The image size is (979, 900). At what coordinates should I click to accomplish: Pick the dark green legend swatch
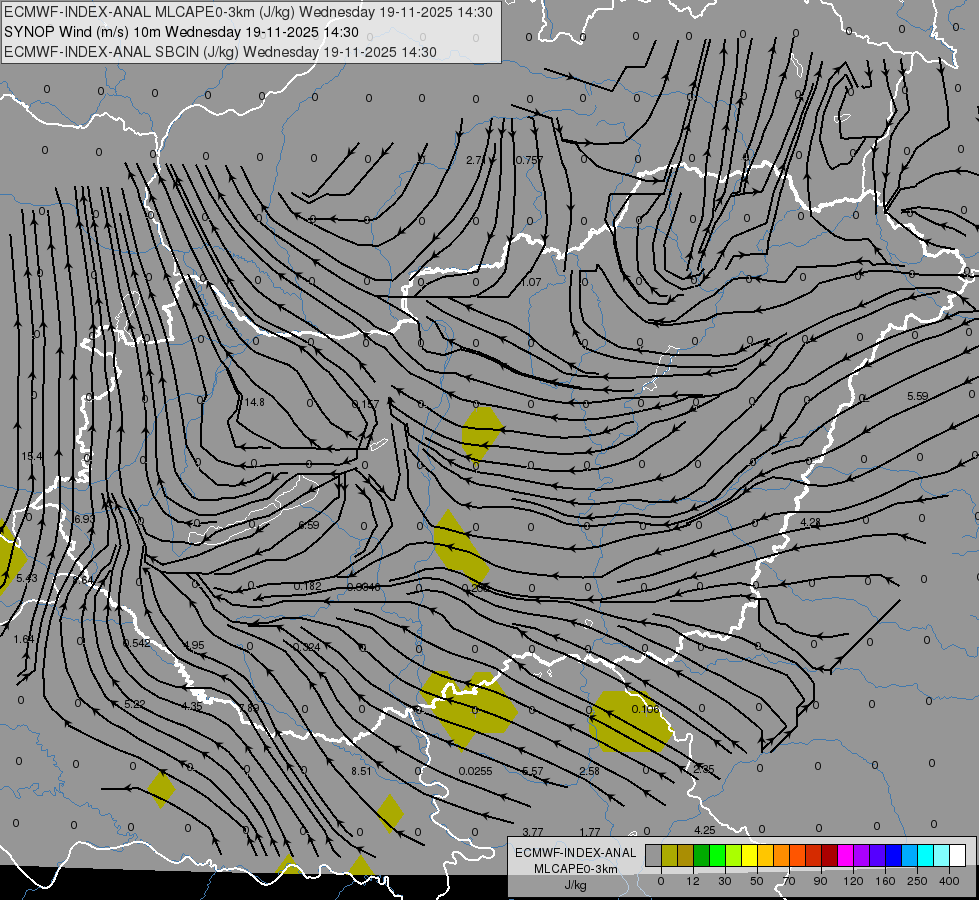[x=702, y=855]
